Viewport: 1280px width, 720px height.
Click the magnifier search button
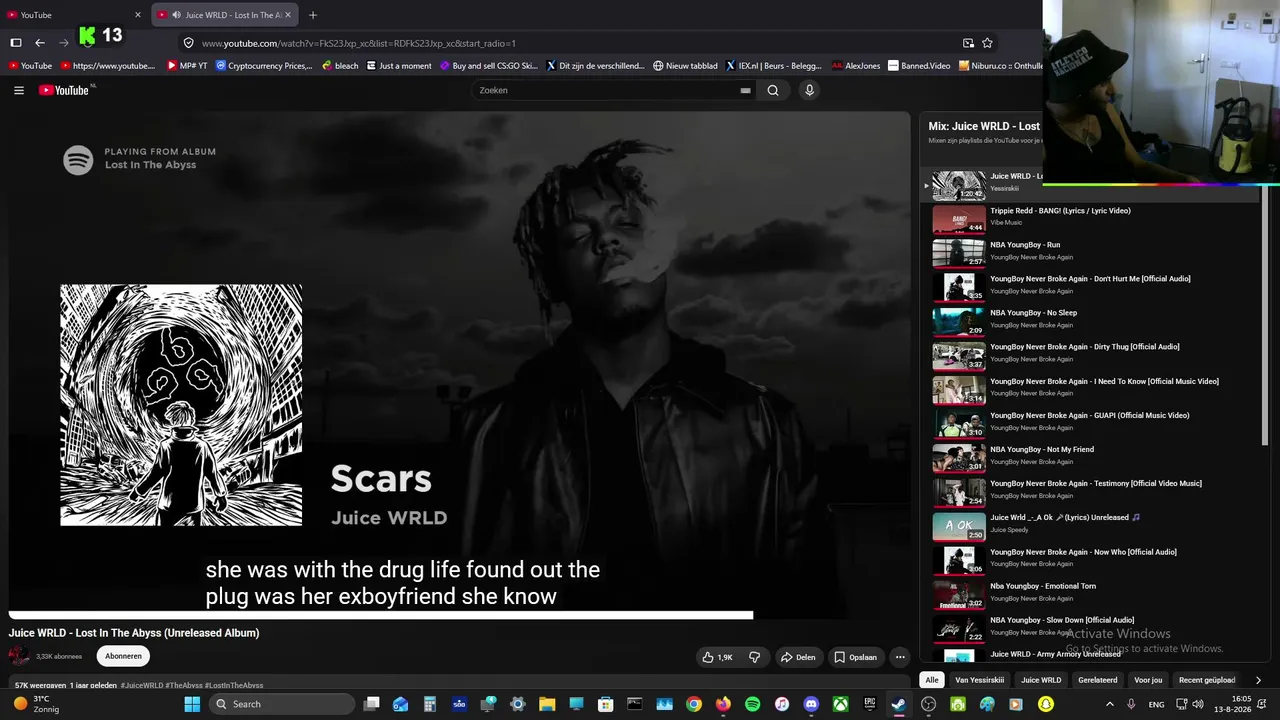[773, 90]
